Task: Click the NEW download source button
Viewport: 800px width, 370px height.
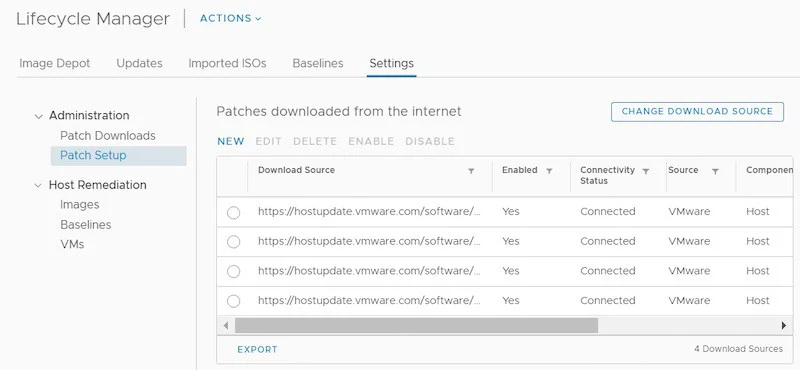Action: (231, 141)
